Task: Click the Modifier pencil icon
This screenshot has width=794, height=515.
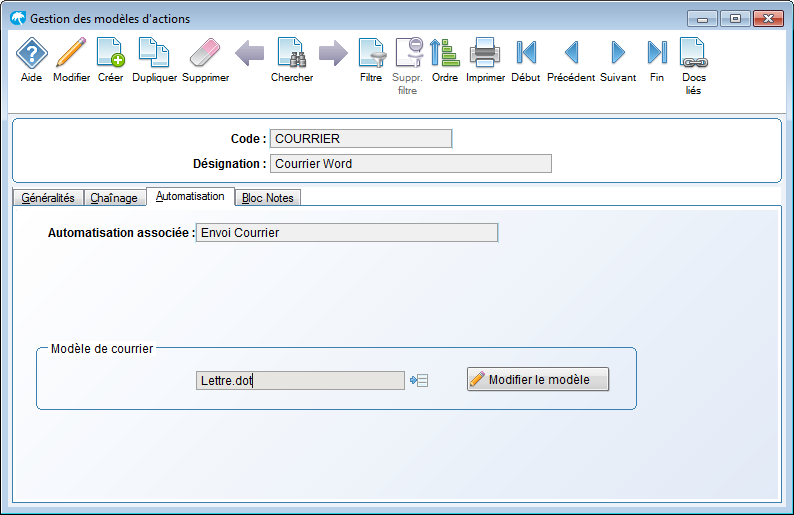Action: coord(71,53)
